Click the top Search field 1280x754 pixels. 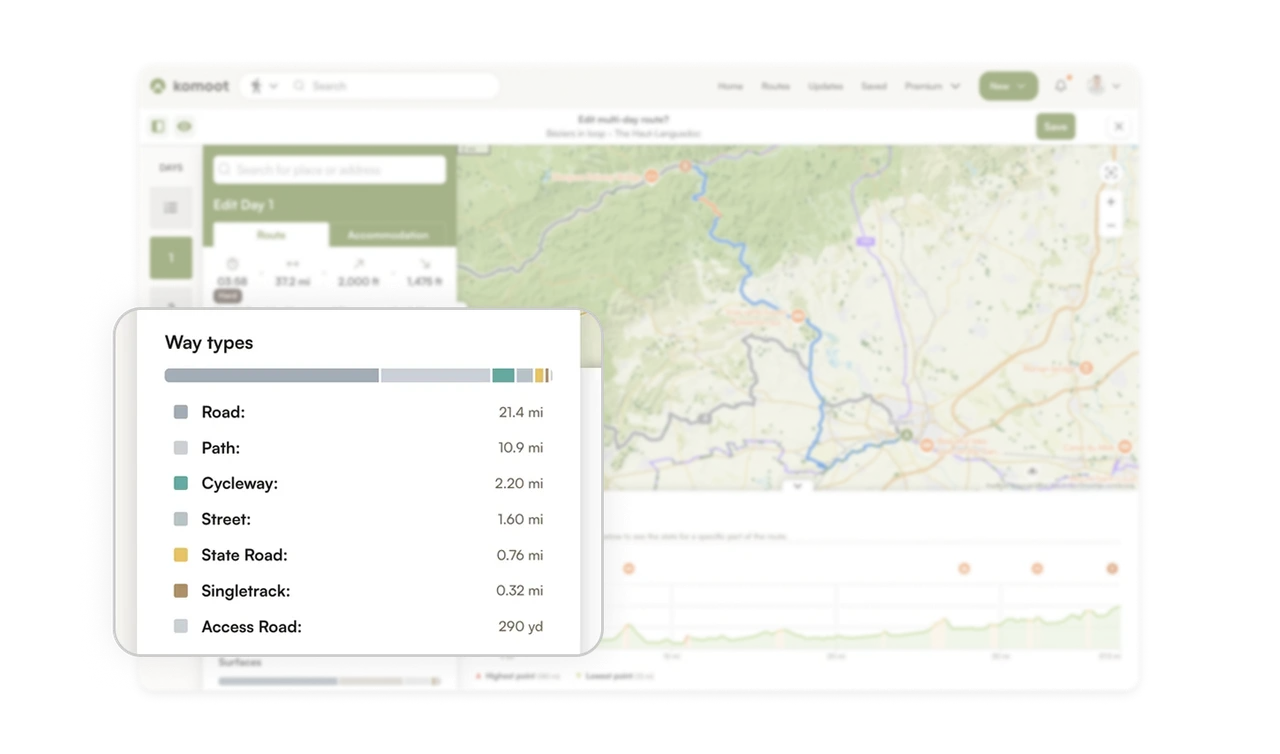395,86
